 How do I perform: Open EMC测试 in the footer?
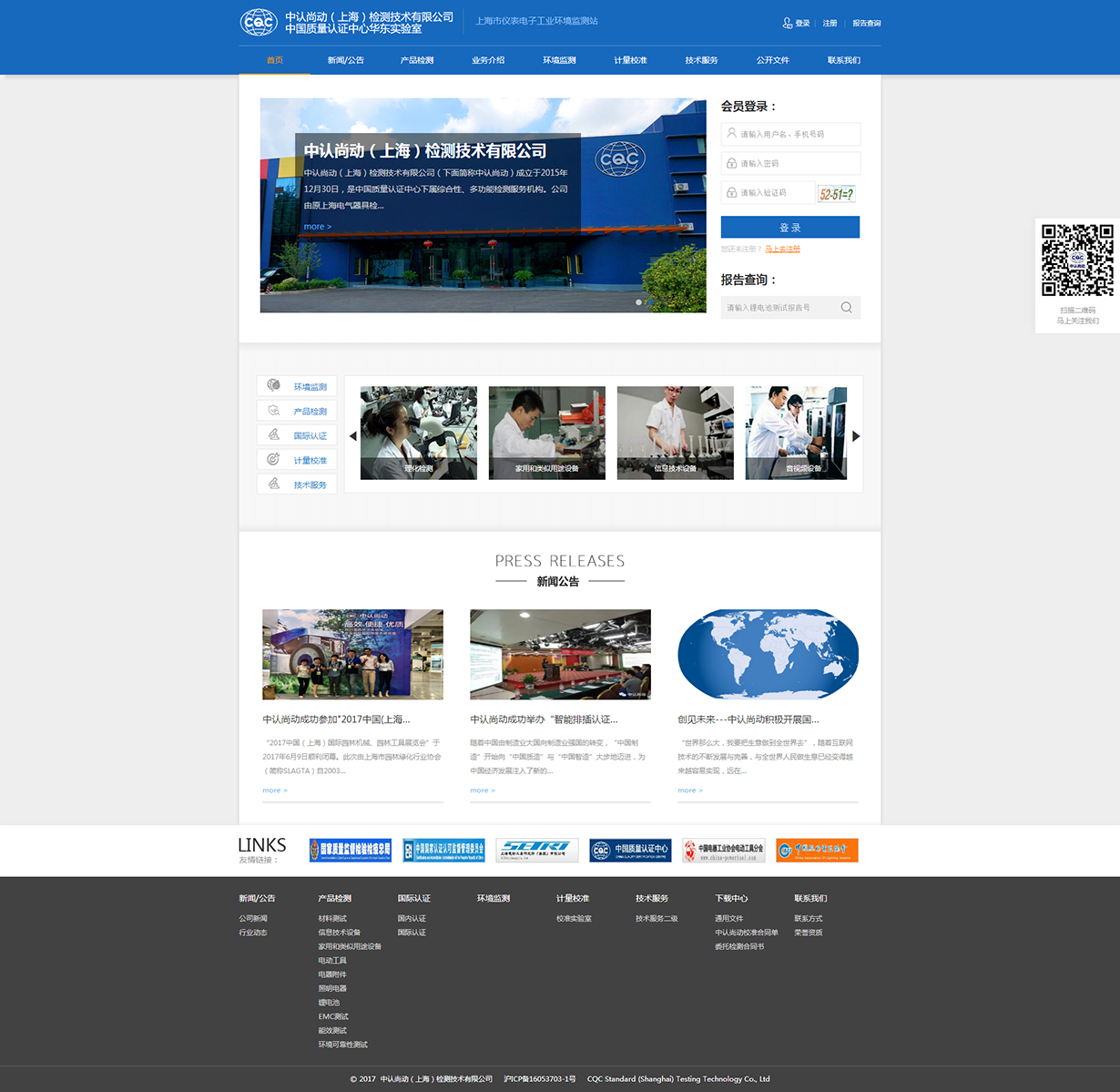click(333, 1016)
